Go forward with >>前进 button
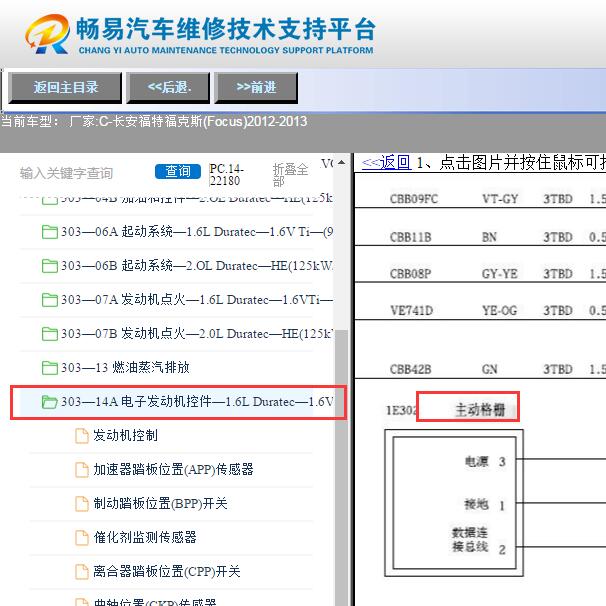The height and width of the screenshot is (606, 606). pyautogui.click(x=256, y=87)
